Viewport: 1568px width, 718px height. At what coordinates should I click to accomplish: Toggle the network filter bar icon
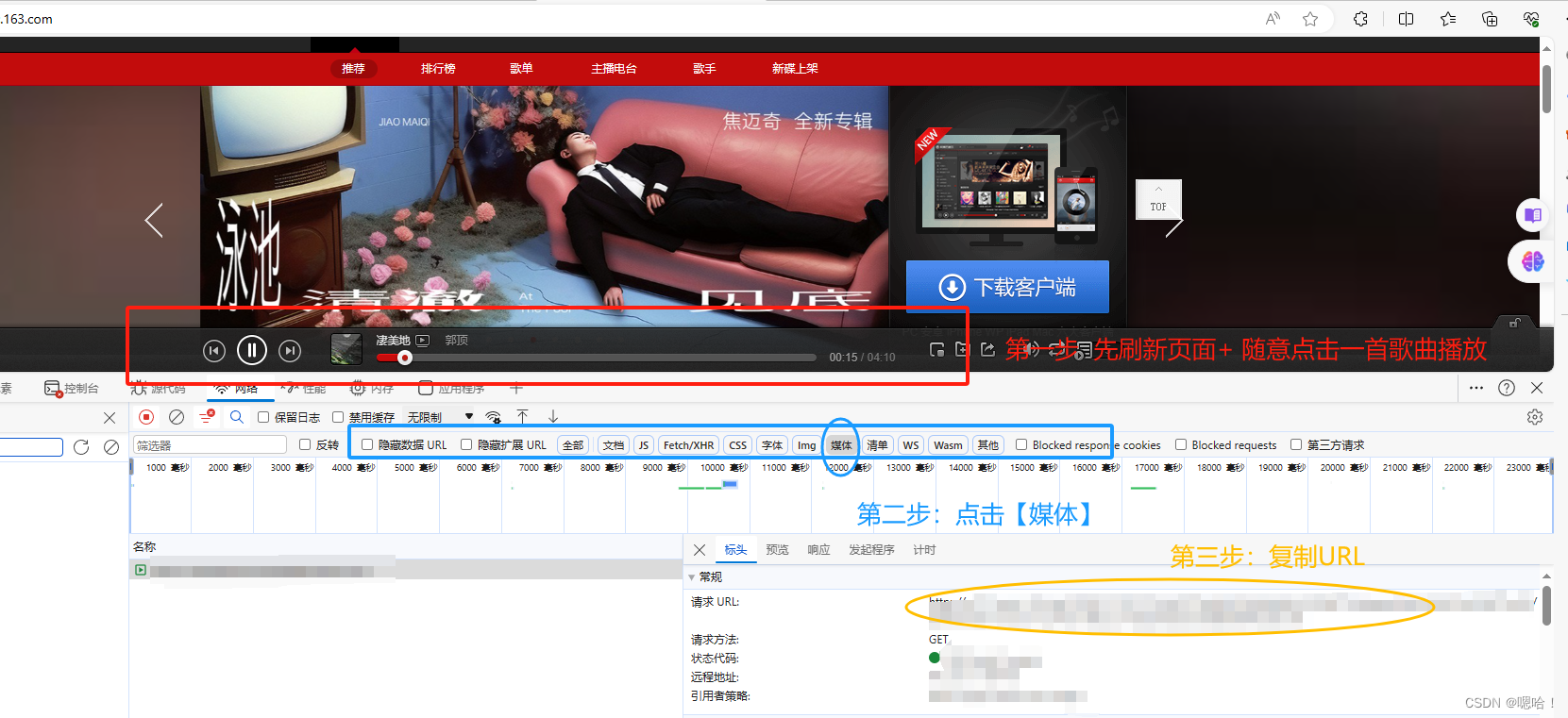coord(207,417)
